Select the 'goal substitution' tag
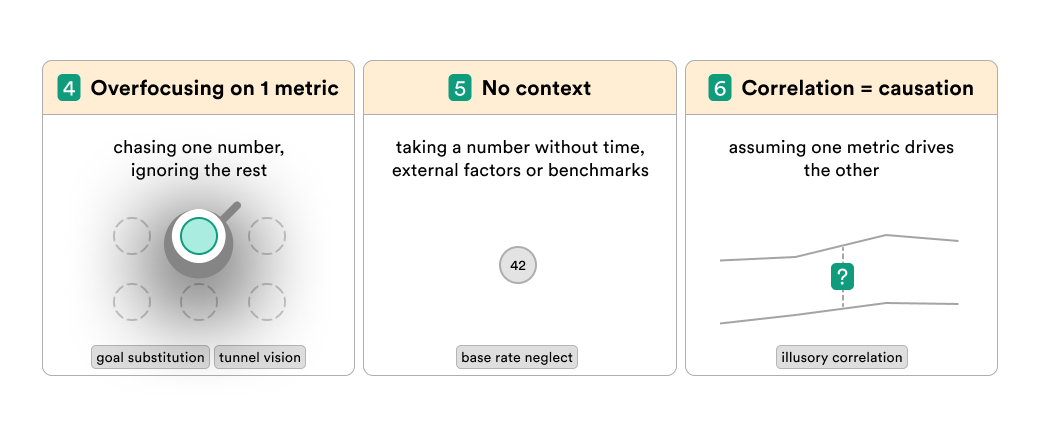Viewport: 1039px width, 435px height. click(x=150, y=357)
